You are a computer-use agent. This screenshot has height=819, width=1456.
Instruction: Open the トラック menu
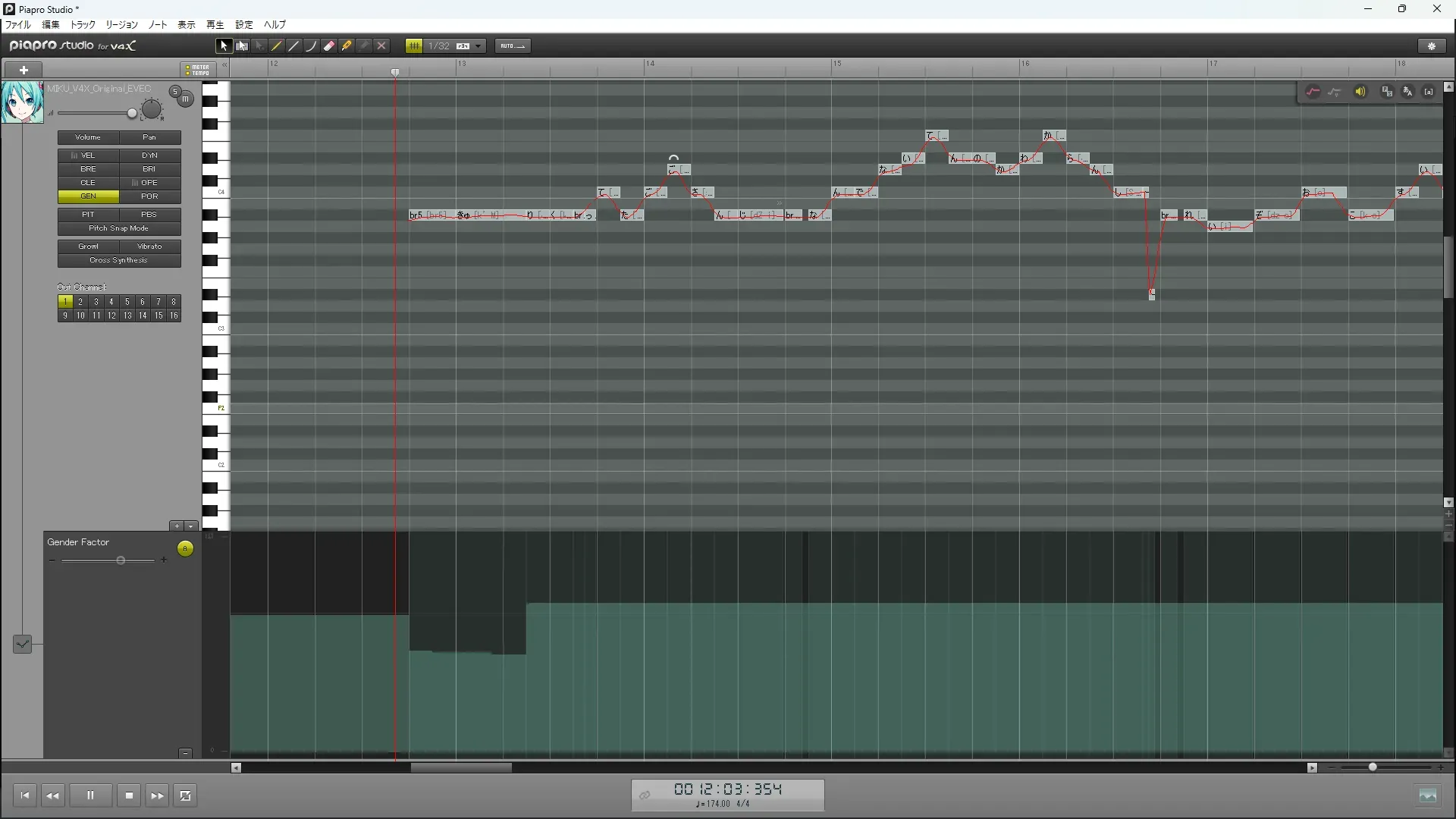pos(83,25)
